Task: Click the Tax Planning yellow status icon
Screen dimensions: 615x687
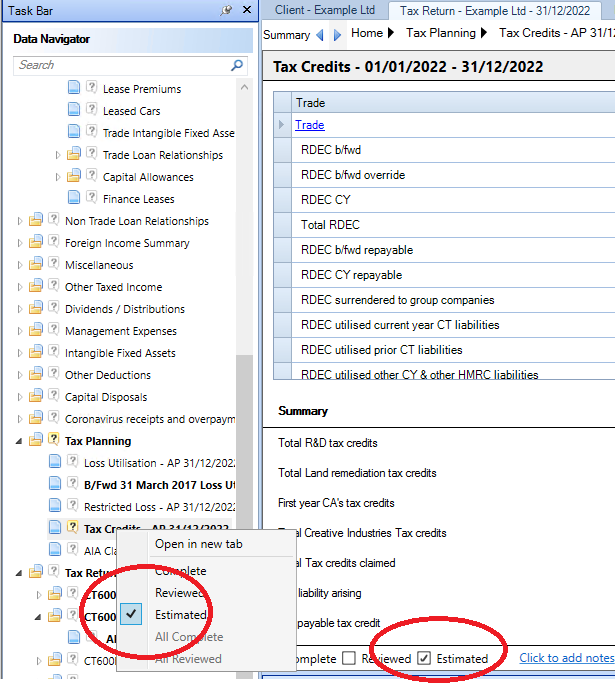Action: (53, 439)
